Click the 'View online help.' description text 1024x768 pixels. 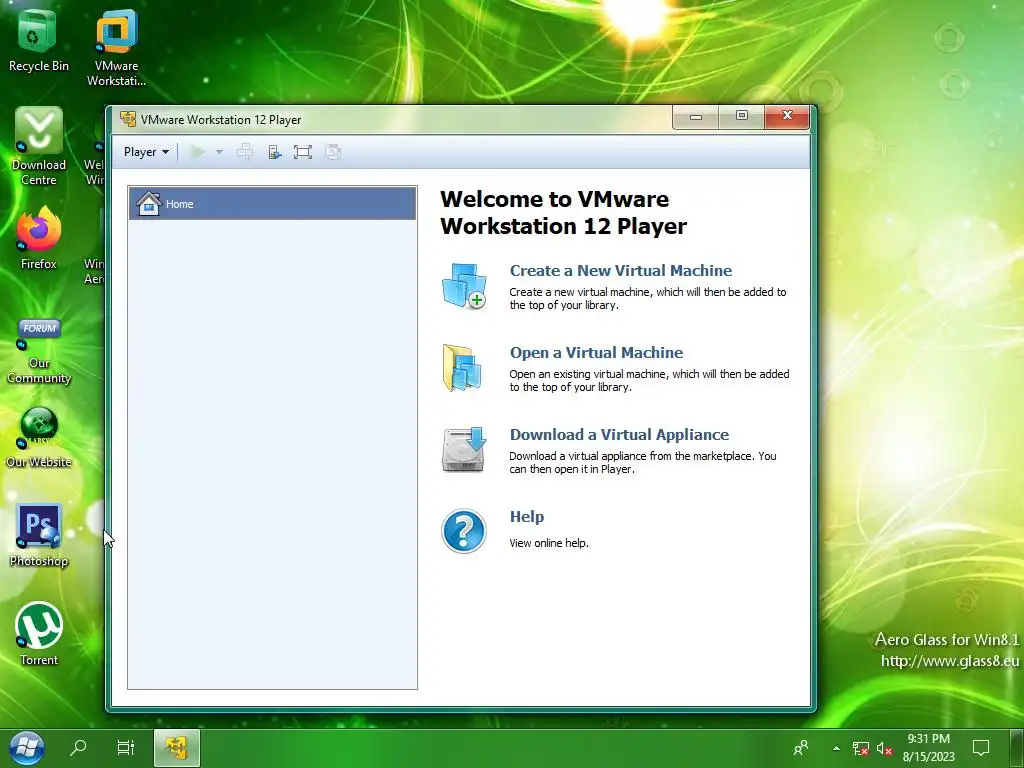(549, 543)
